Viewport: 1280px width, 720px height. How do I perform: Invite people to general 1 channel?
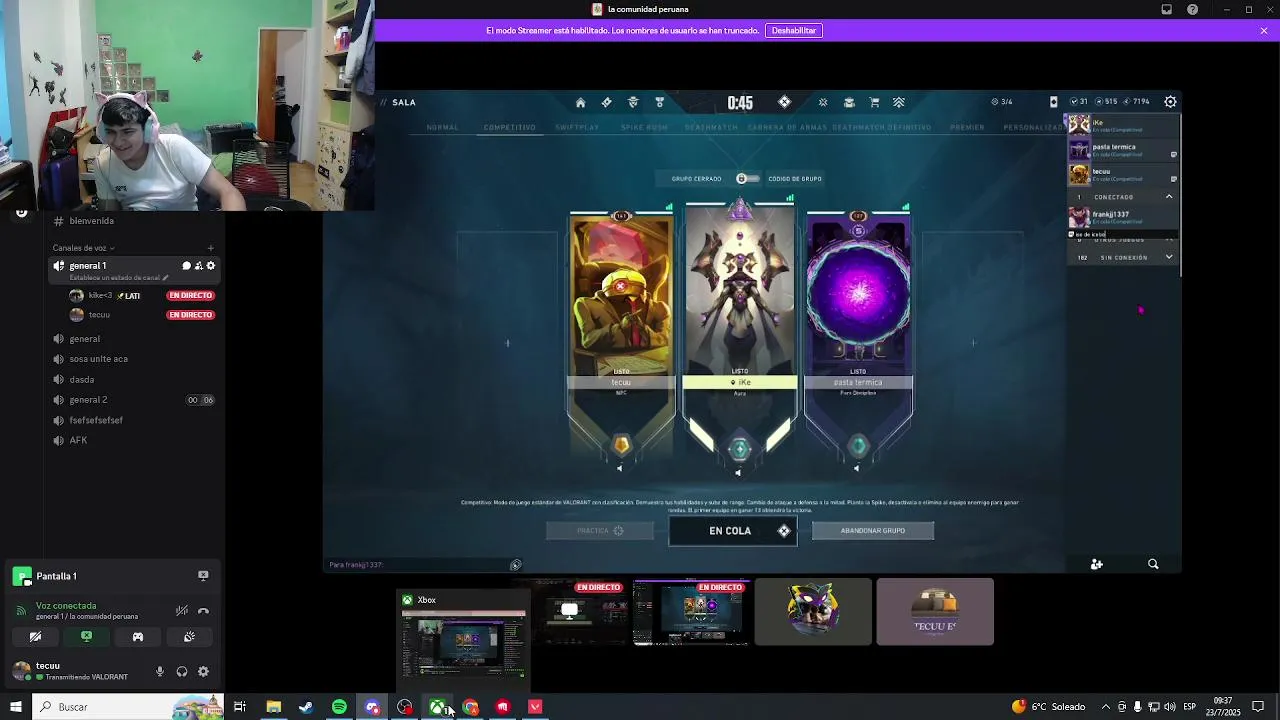click(198, 266)
